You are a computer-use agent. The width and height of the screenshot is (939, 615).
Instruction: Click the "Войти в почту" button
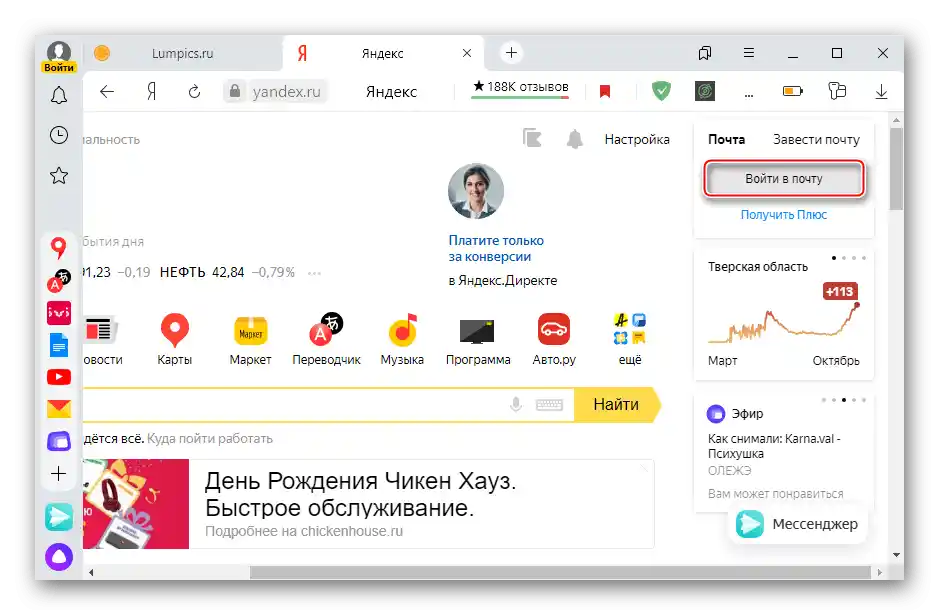point(783,178)
